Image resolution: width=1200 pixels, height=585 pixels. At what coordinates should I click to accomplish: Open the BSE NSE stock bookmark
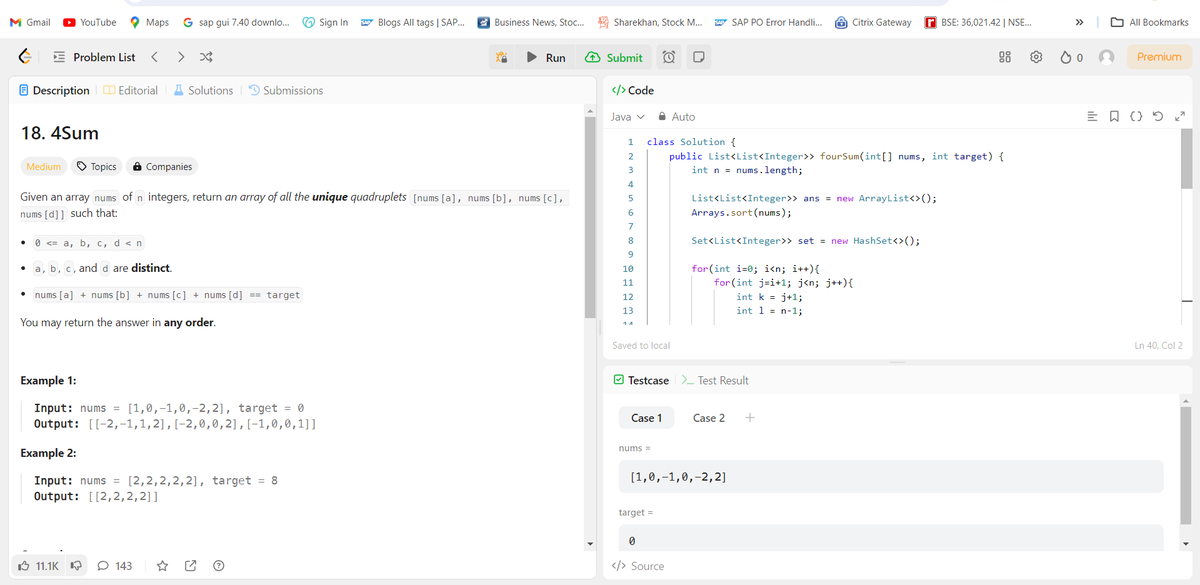pos(978,21)
